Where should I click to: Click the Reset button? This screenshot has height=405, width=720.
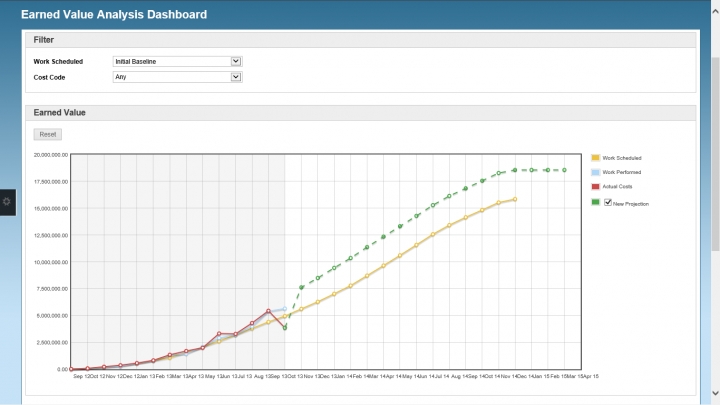point(48,135)
